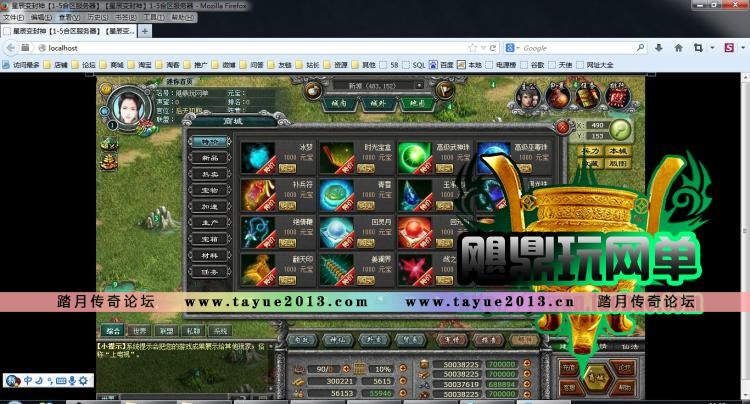Click the 购买 button for 补兵符

click(x=287, y=206)
